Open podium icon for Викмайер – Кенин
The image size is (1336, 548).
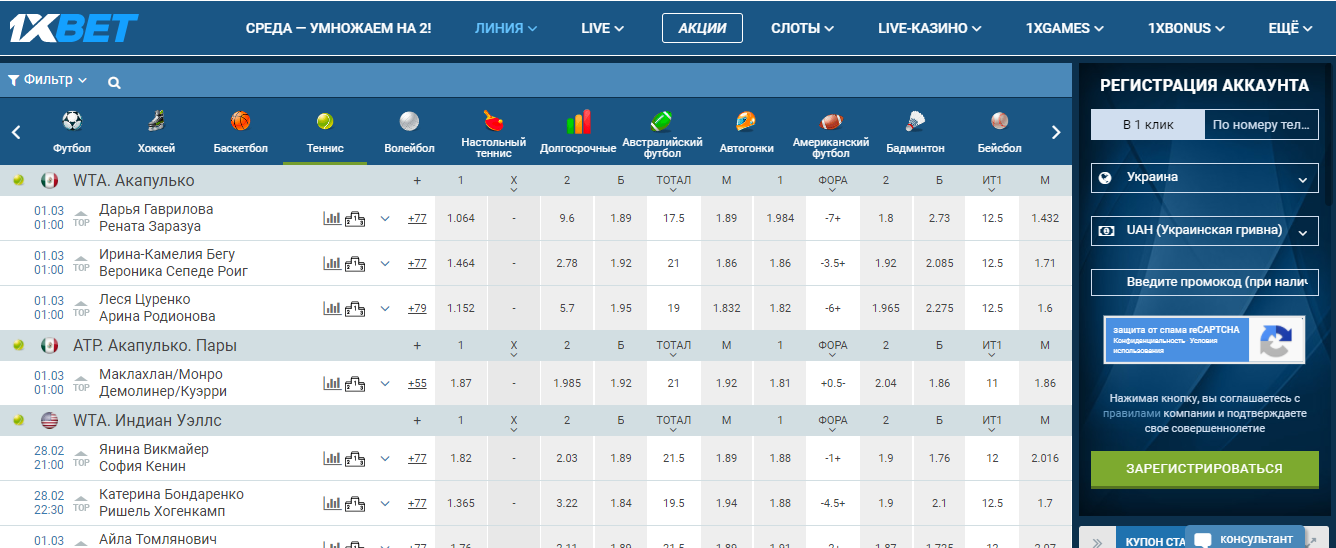pyautogui.click(x=355, y=458)
